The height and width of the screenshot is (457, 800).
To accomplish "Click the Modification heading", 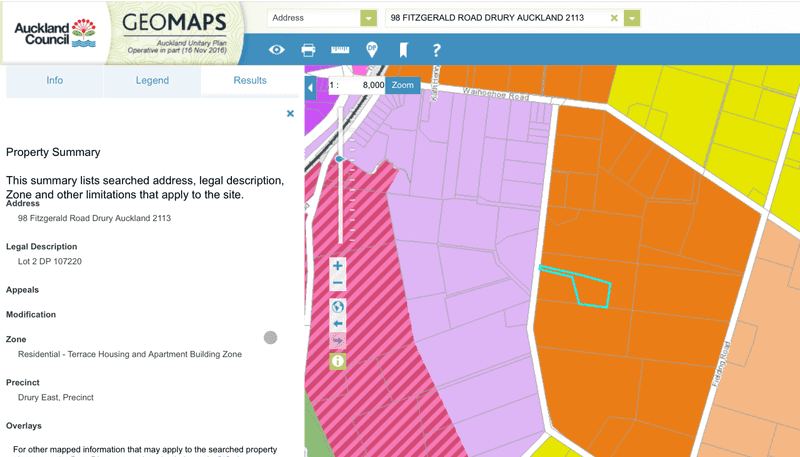I will point(31,315).
